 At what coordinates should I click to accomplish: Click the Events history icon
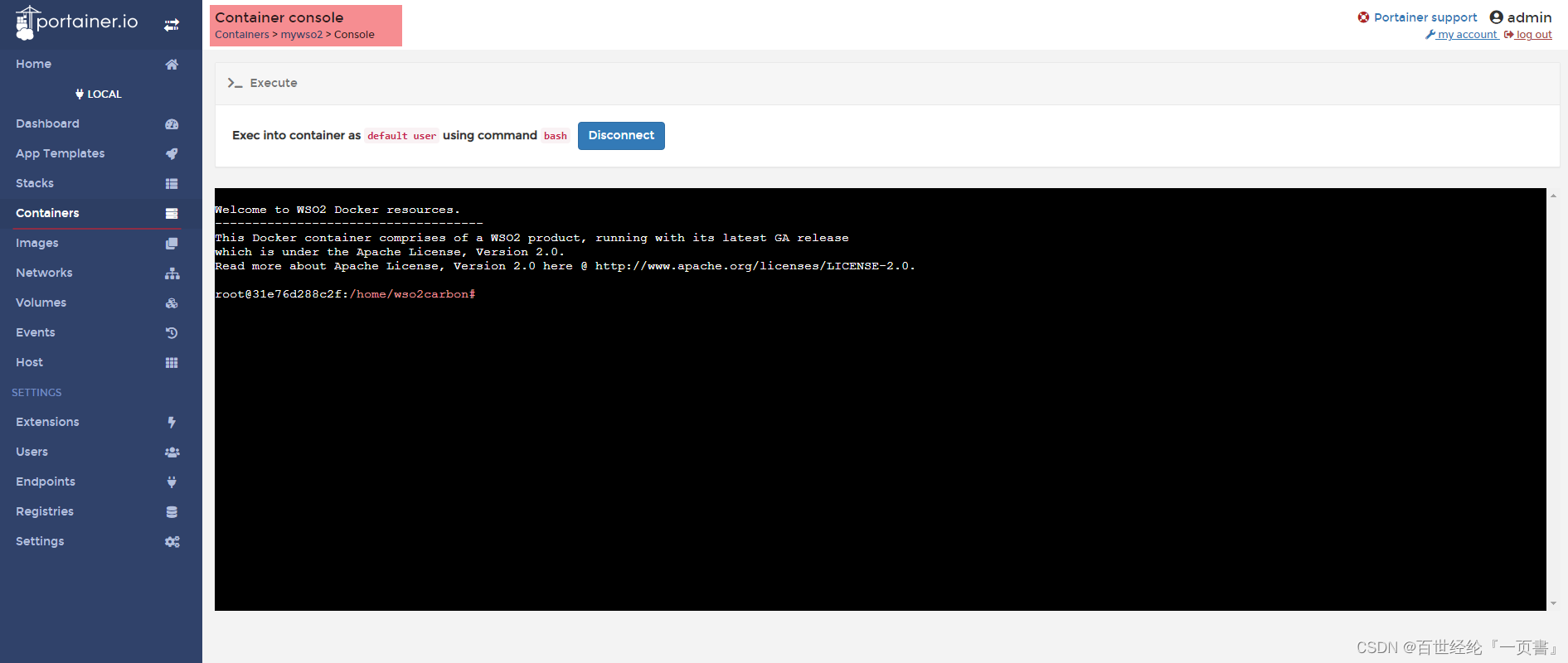(x=172, y=332)
